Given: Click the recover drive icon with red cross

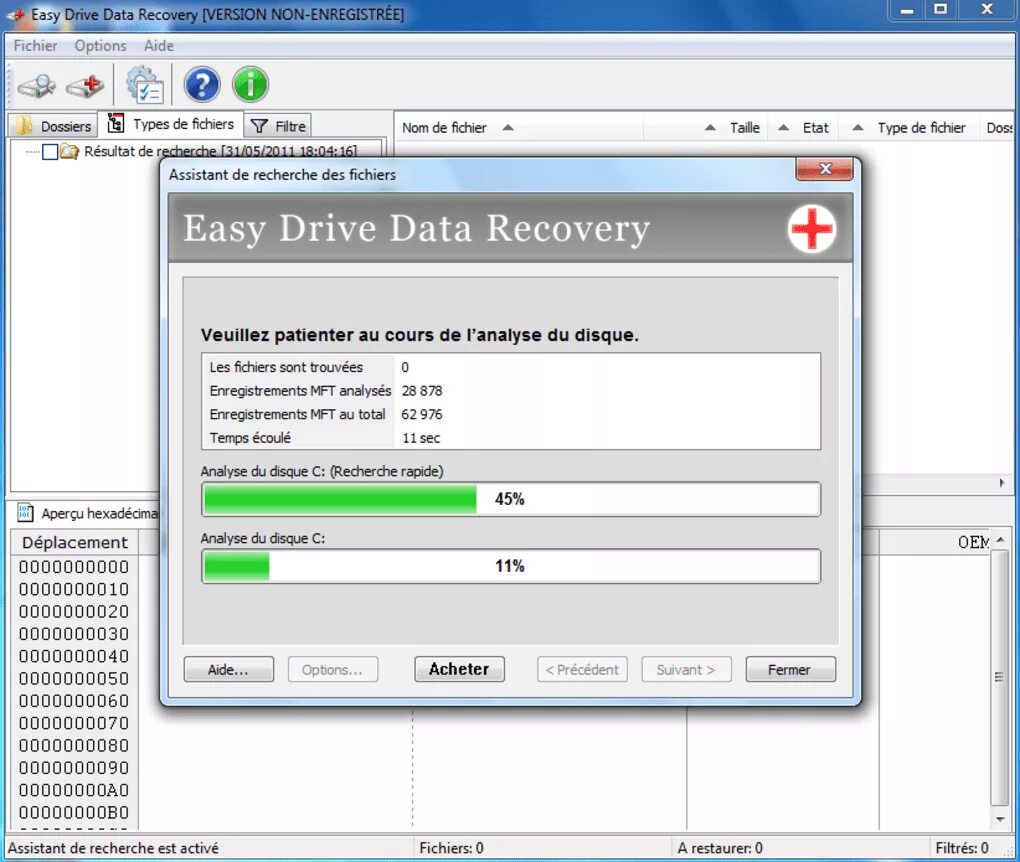Looking at the screenshot, I should [x=86, y=85].
